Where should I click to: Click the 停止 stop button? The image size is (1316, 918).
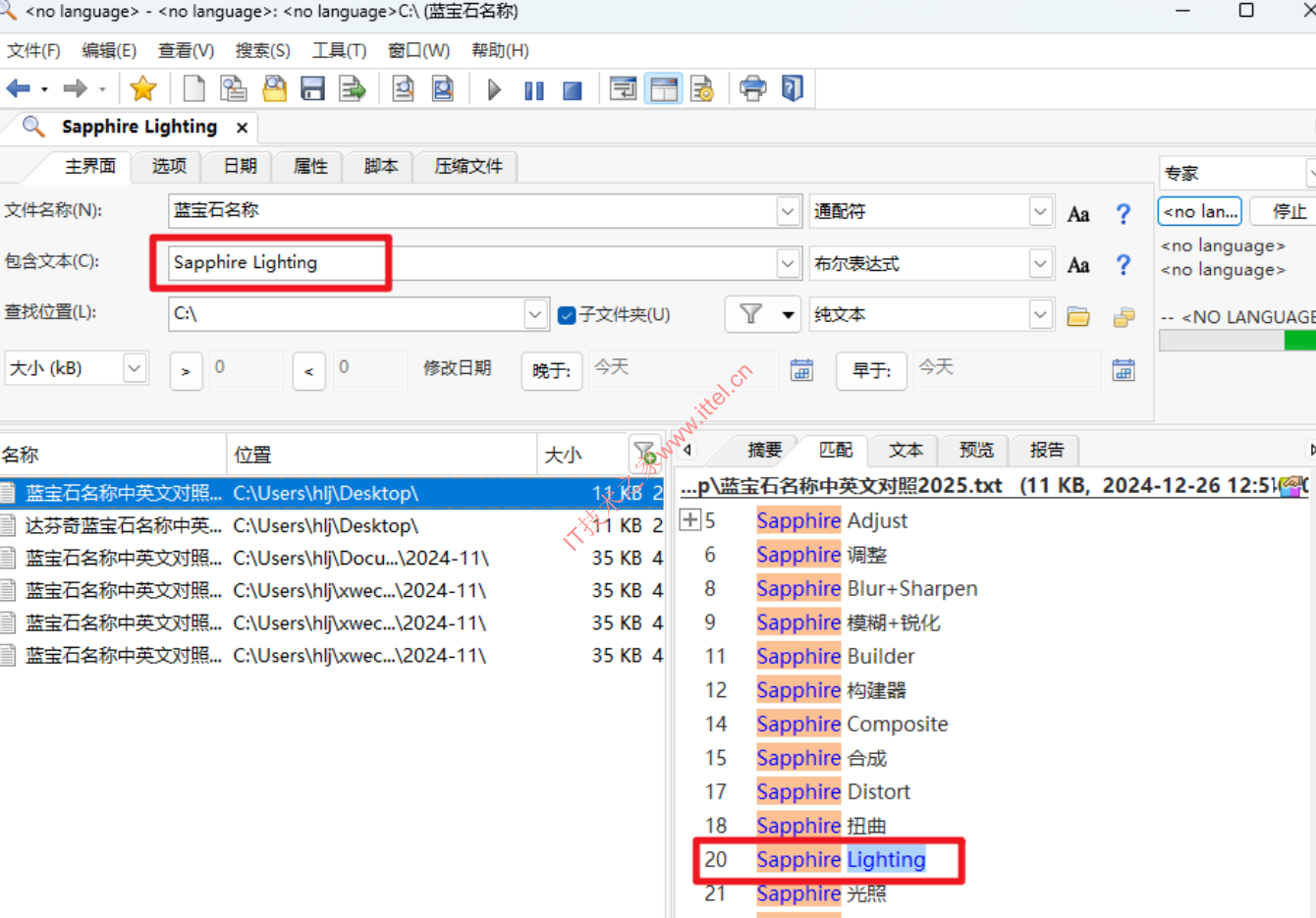pyautogui.click(x=1289, y=211)
